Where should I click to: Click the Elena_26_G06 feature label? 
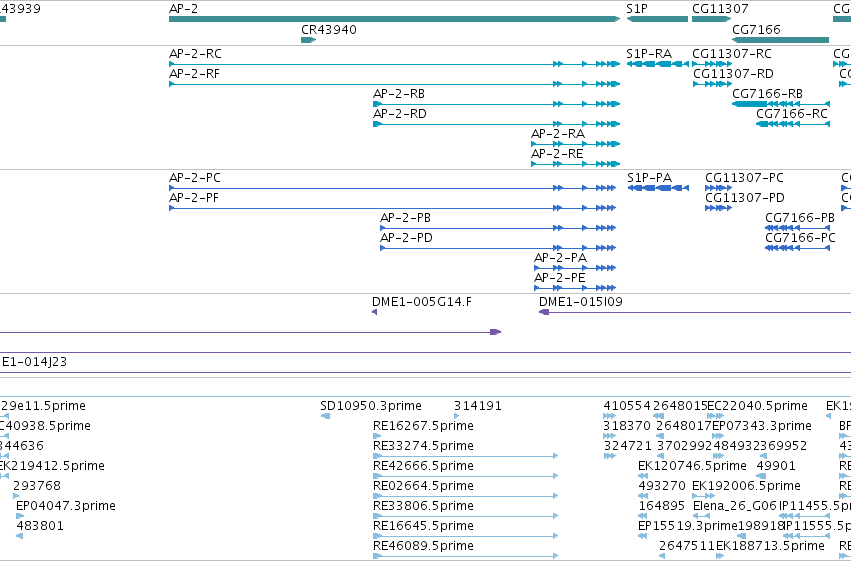point(735,506)
